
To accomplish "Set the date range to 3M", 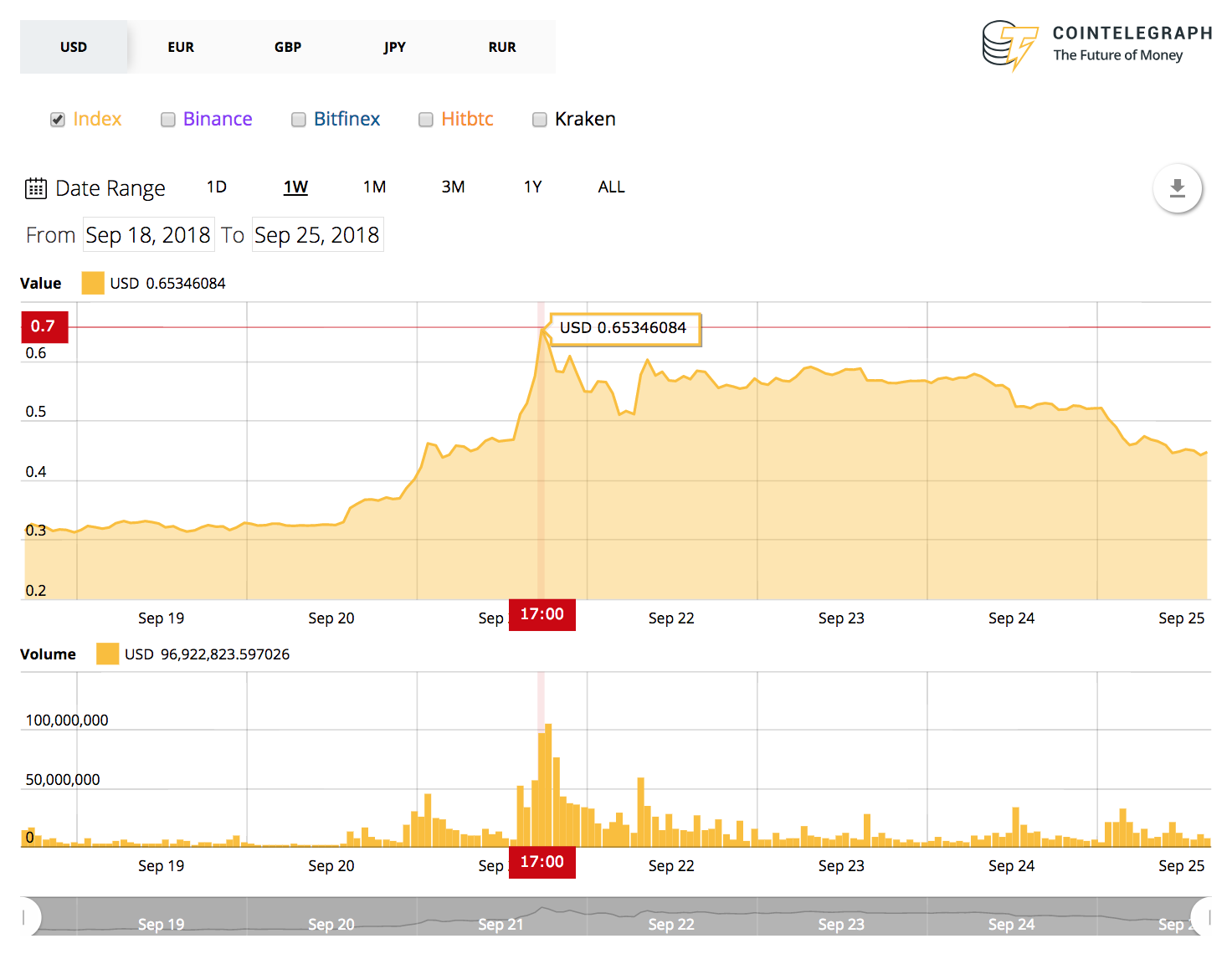I will tap(454, 187).
